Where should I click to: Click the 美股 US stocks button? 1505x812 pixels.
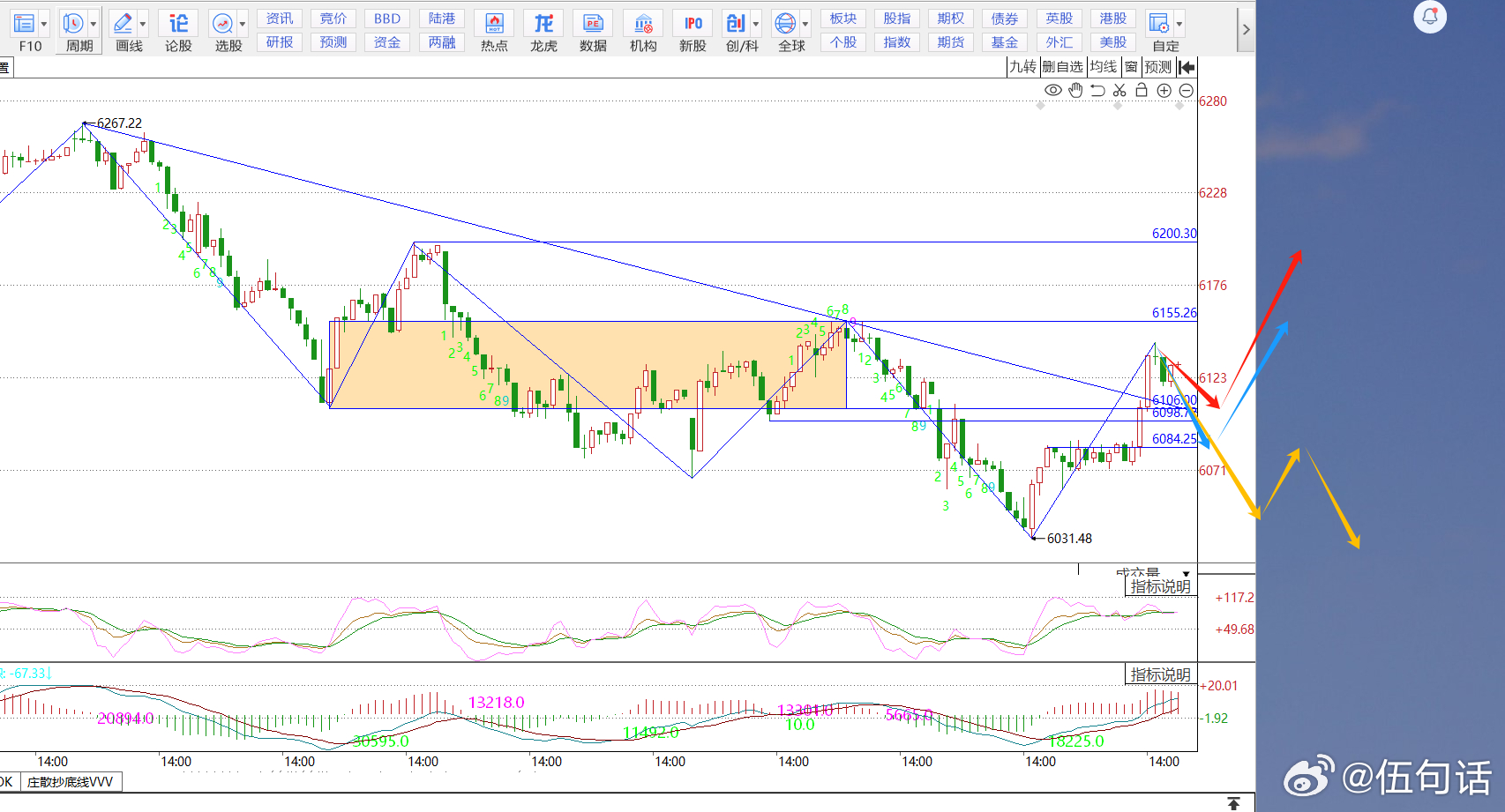[x=1113, y=42]
